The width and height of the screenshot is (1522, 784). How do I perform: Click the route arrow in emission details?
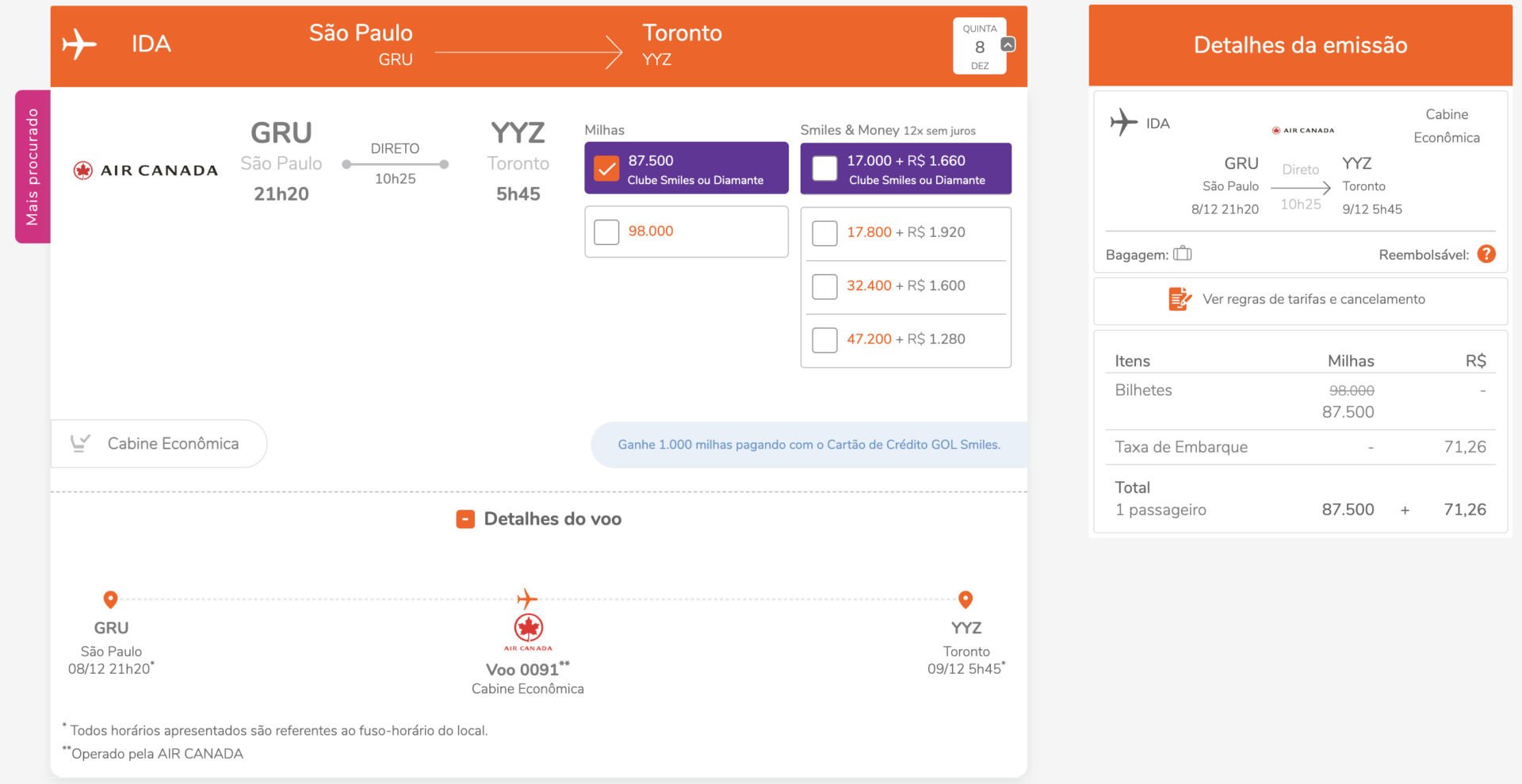click(1301, 188)
